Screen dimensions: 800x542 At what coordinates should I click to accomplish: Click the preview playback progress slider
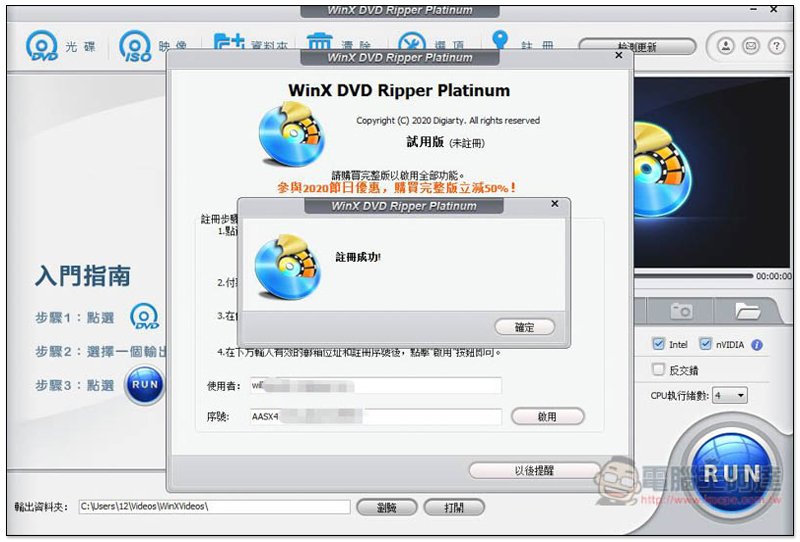click(693, 276)
